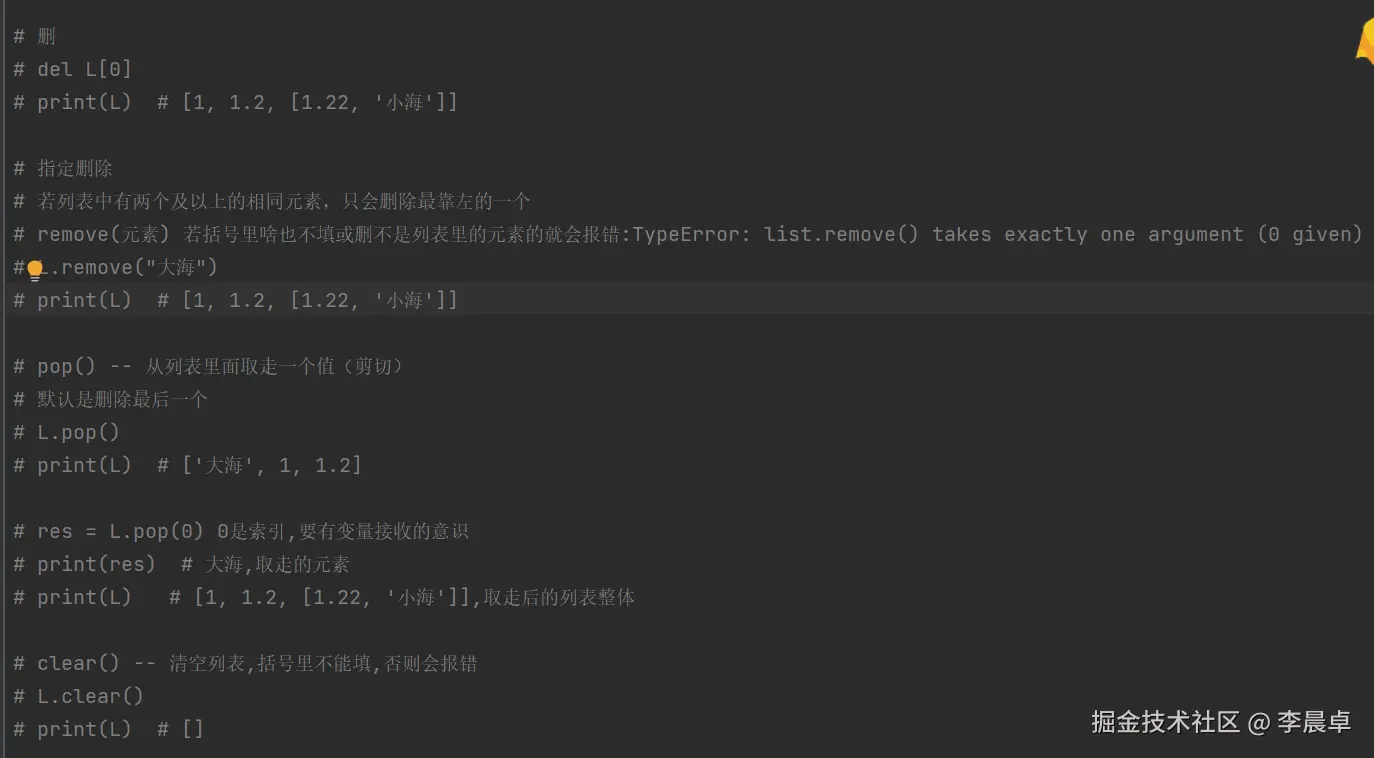
Task: Click the highlighted print(L) current line
Action: click(84, 300)
